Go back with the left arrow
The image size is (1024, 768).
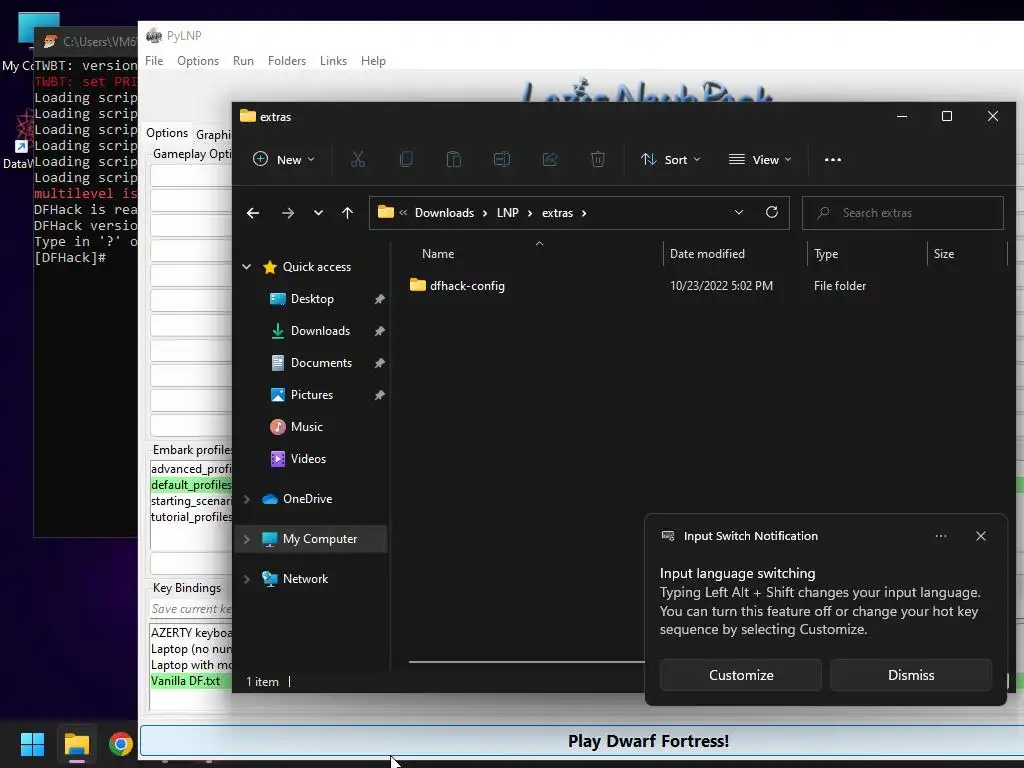pos(253,213)
